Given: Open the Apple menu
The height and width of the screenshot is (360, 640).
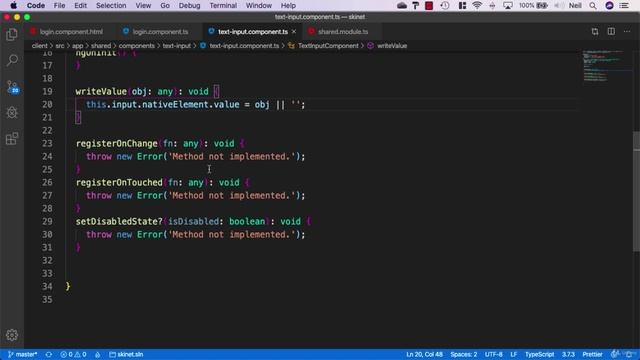Looking at the screenshot, I should (13, 6).
